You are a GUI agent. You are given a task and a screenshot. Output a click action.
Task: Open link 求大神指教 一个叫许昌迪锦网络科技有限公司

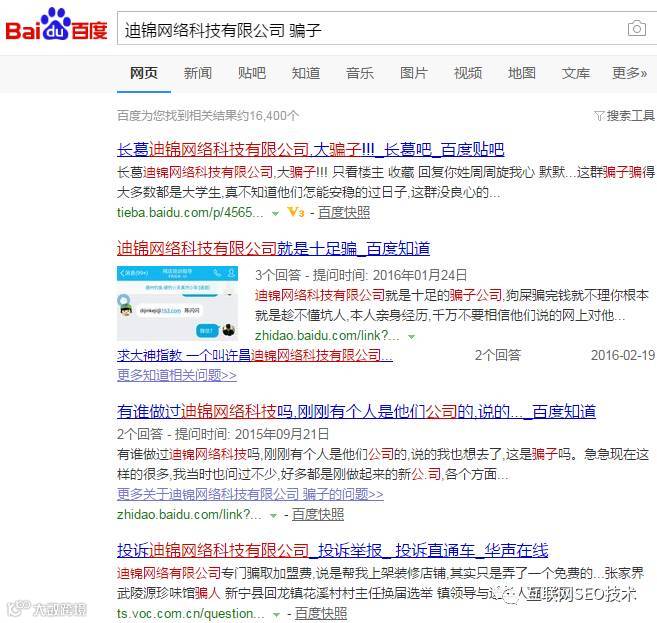coord(255,355)
